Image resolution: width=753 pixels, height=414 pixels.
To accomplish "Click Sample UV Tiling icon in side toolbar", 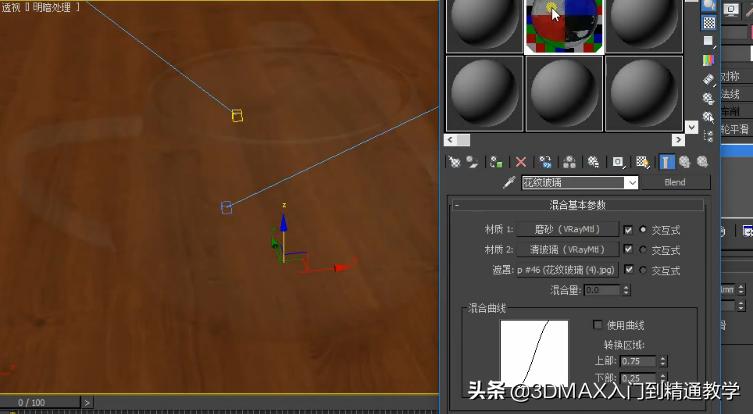I will coord(709,41).
